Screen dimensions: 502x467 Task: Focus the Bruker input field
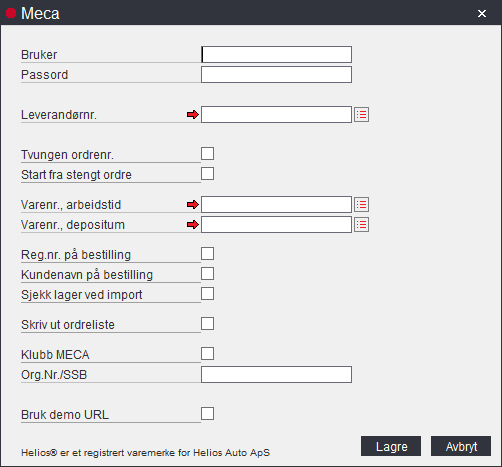coord(276,55)
